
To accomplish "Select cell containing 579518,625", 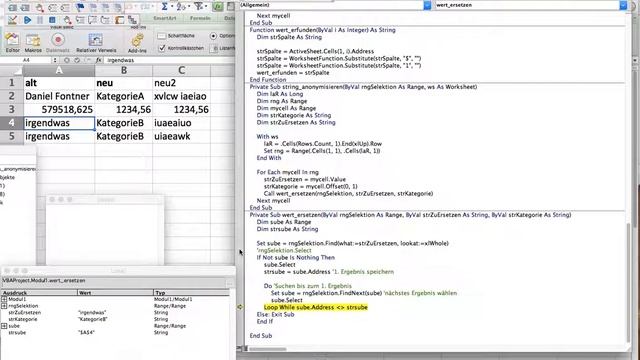I will (x=59, y=109).
